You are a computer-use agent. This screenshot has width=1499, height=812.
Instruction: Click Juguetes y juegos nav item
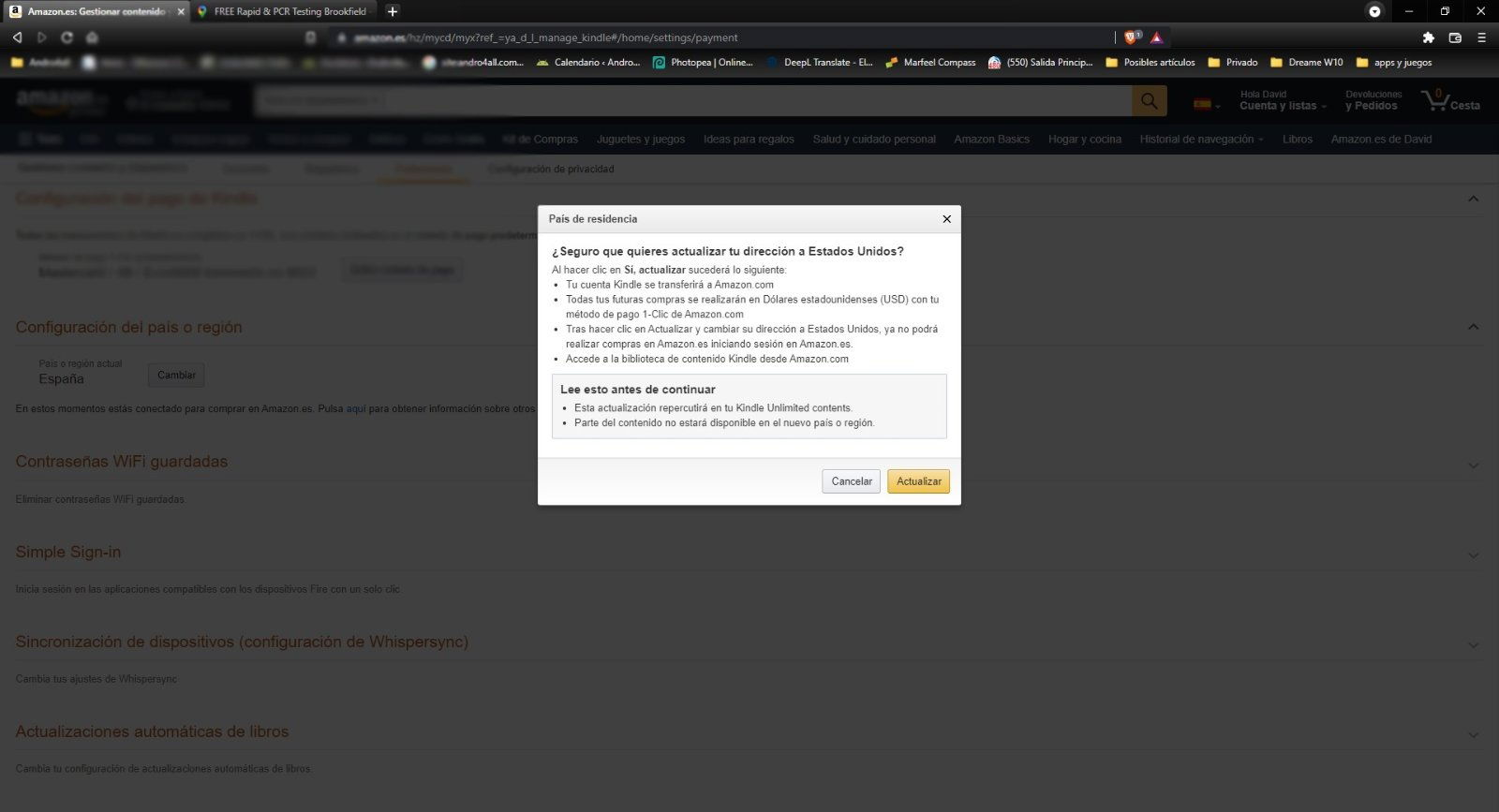[x=641, y=140]
